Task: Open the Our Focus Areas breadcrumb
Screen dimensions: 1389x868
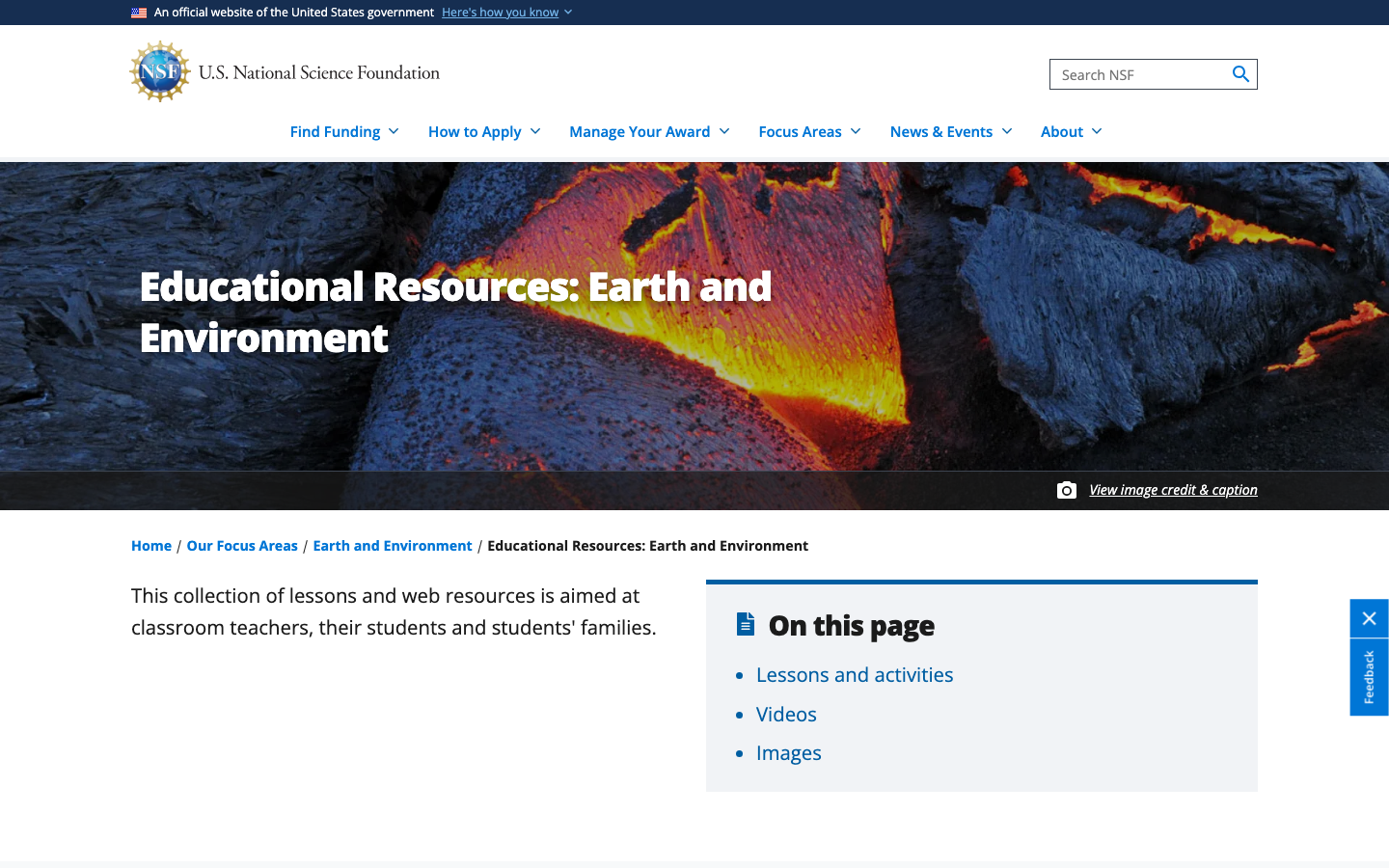Action: (242, 546)
